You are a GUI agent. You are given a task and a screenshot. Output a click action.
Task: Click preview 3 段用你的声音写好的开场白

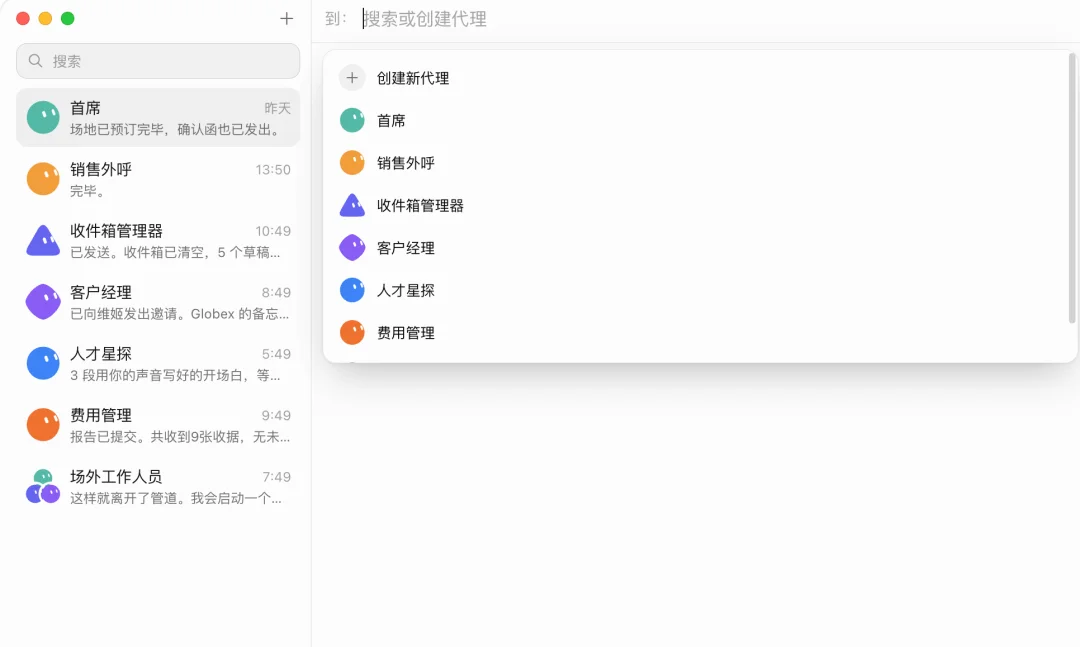click(175, 375)
